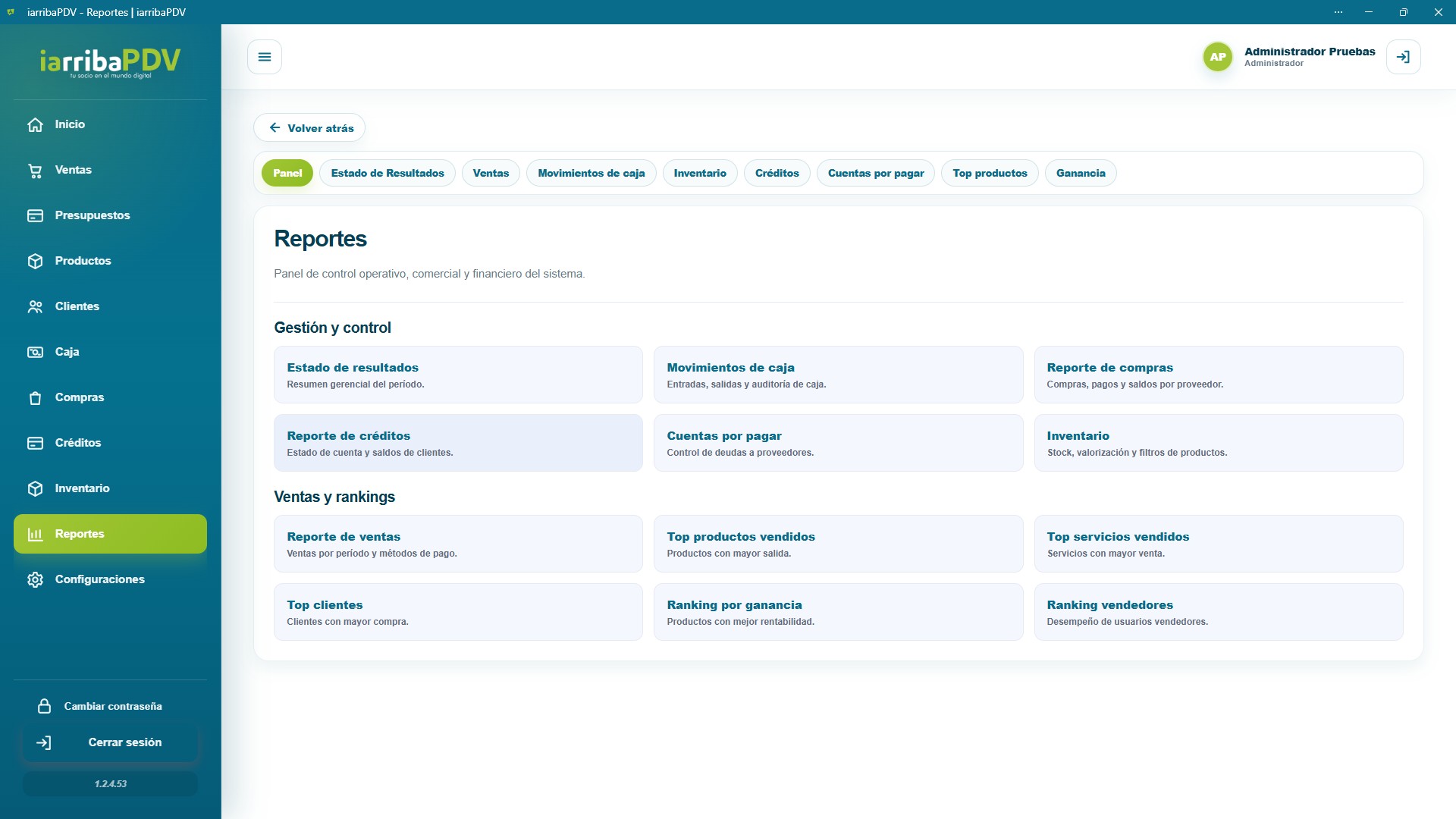Open Caja in the sidebar
This screenshot has width=1456, height=819.
110,352
